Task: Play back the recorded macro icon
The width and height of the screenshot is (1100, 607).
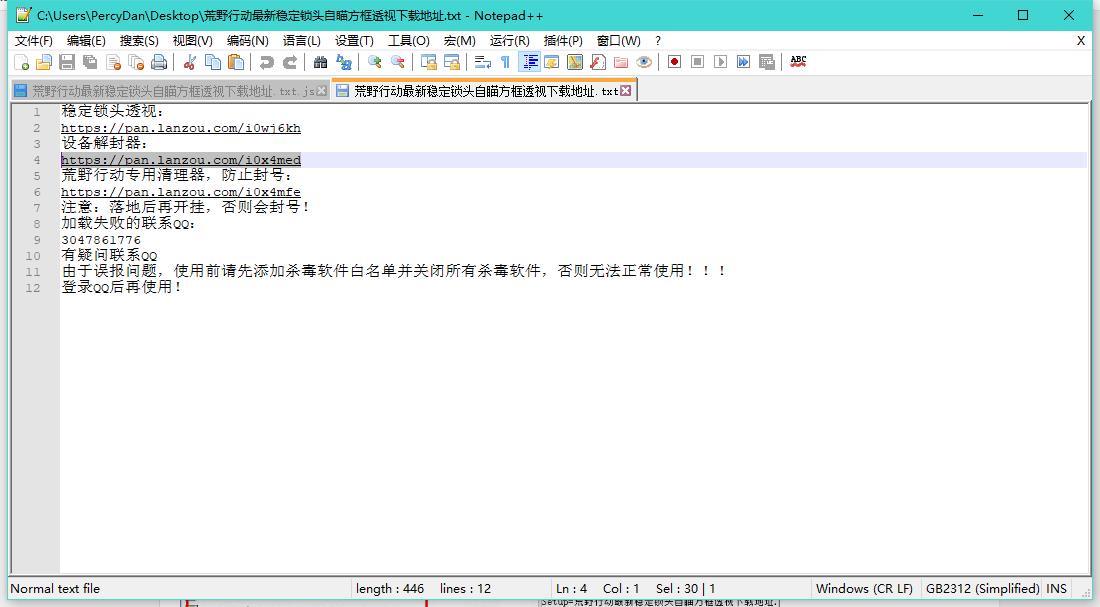Action: click(720, 62)
